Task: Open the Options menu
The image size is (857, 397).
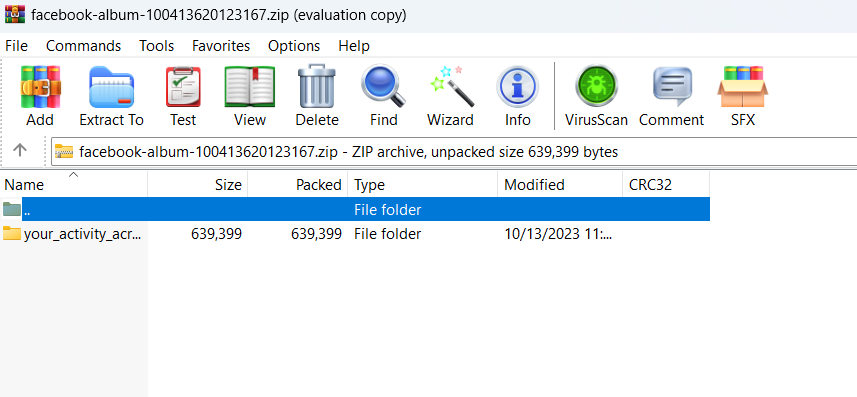Action: point(294,46)
